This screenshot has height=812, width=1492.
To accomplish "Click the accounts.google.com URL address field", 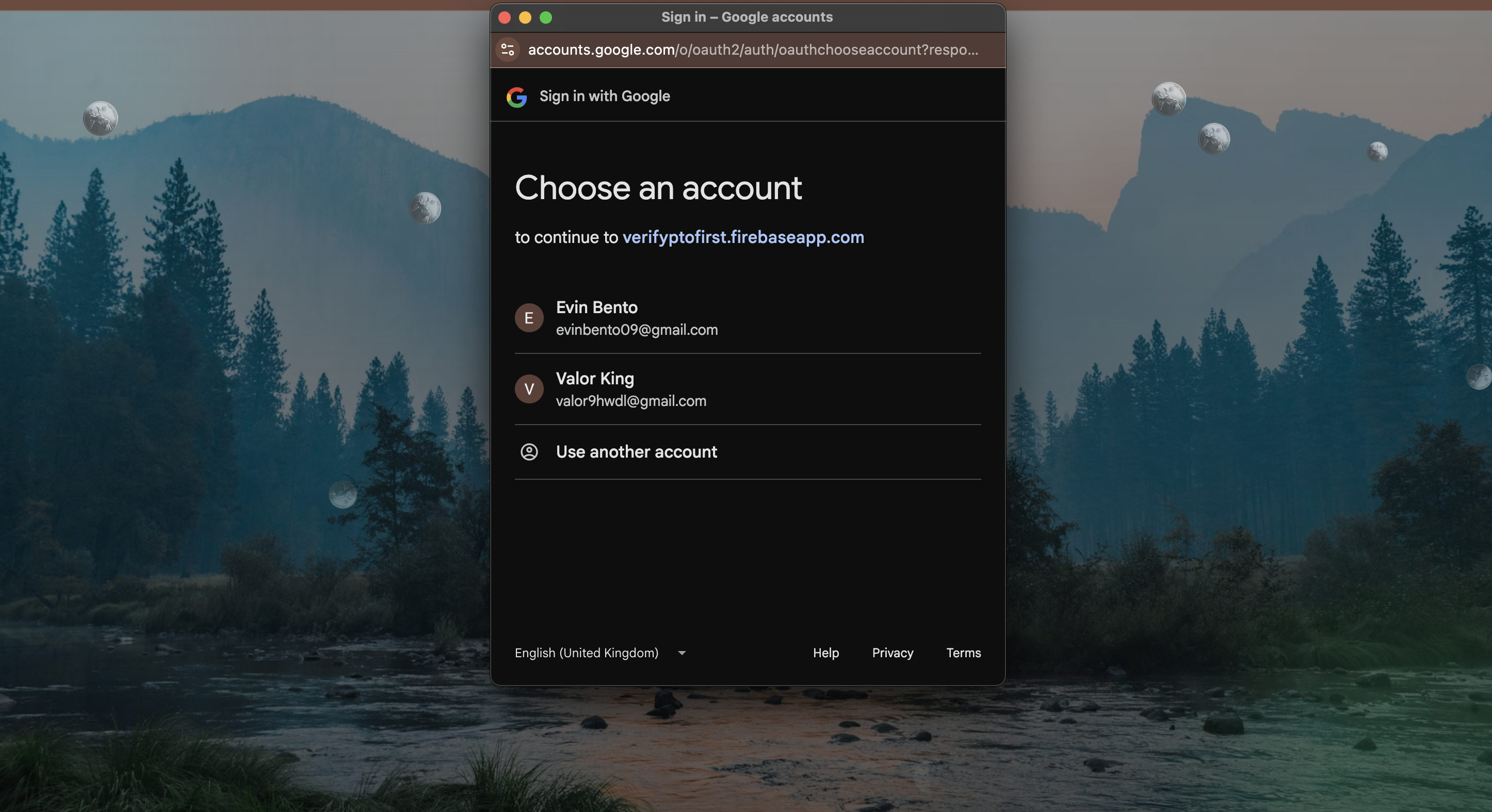I will coord(752,50).
